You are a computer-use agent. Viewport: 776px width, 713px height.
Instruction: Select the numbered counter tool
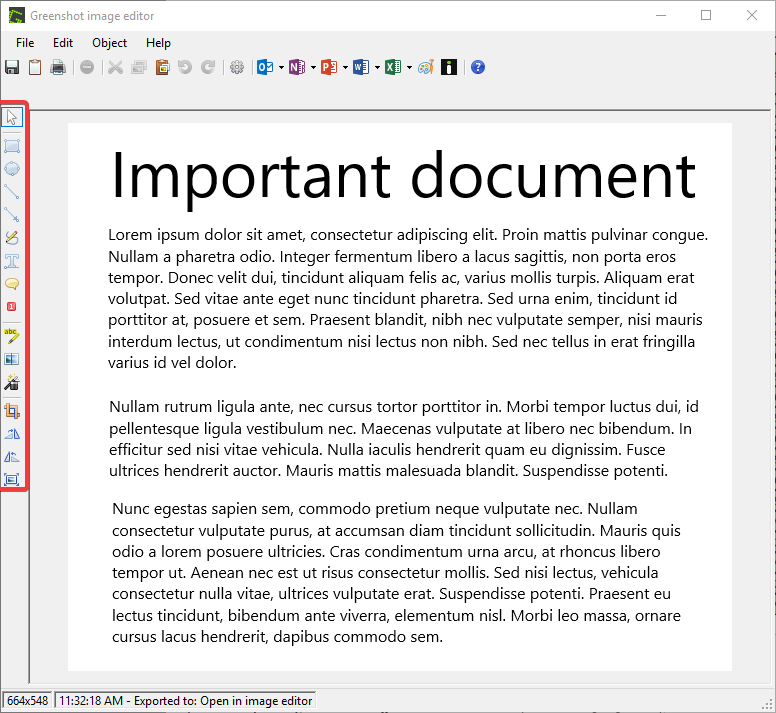click(x=12, y=307)
